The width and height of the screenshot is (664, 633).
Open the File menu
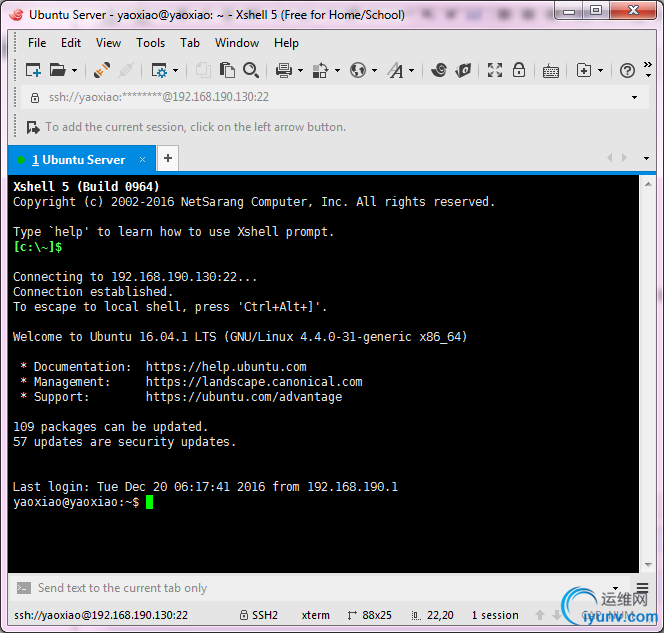37,43
